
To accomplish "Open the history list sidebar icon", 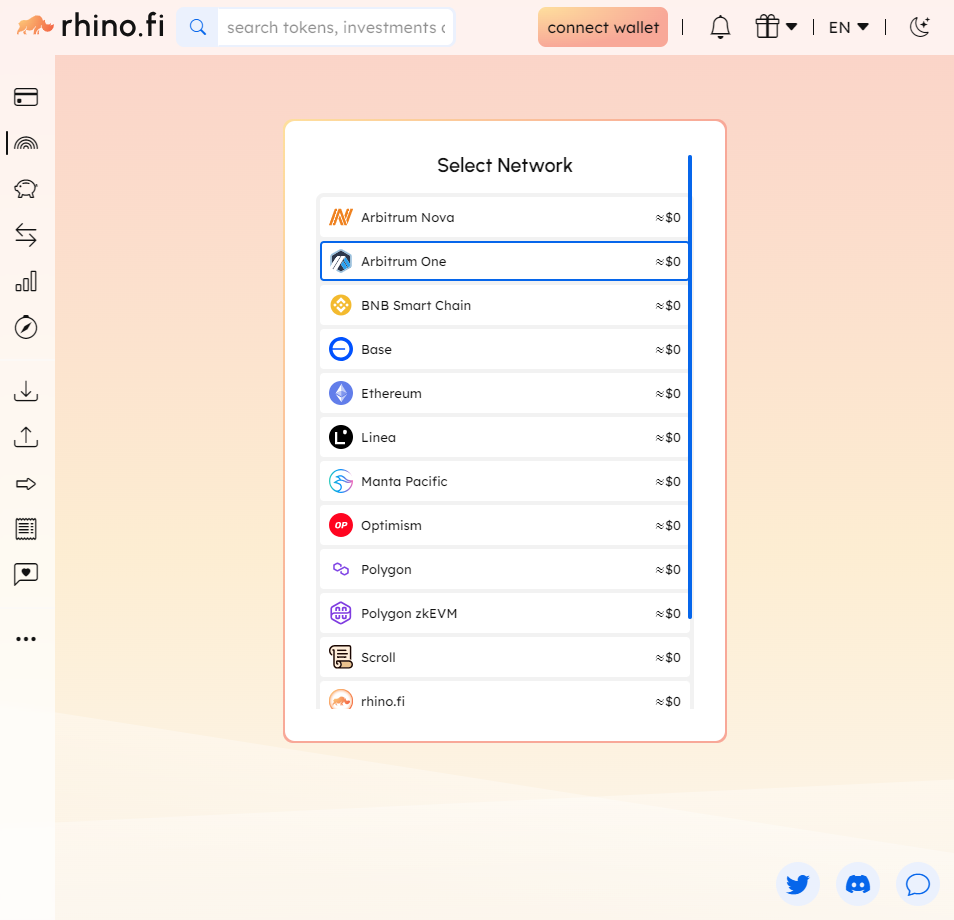I will pos(26,529).
